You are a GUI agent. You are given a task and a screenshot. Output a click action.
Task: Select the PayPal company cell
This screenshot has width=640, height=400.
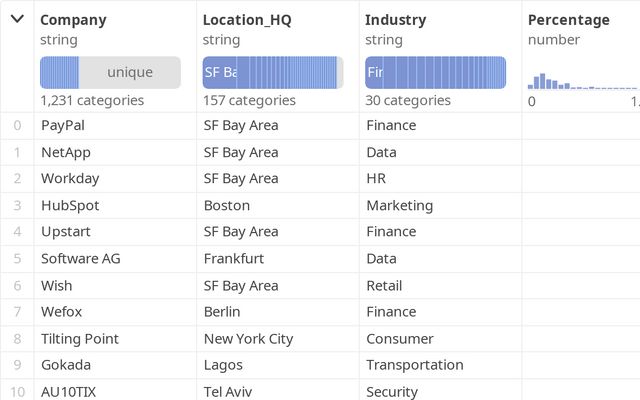(63, 125)
